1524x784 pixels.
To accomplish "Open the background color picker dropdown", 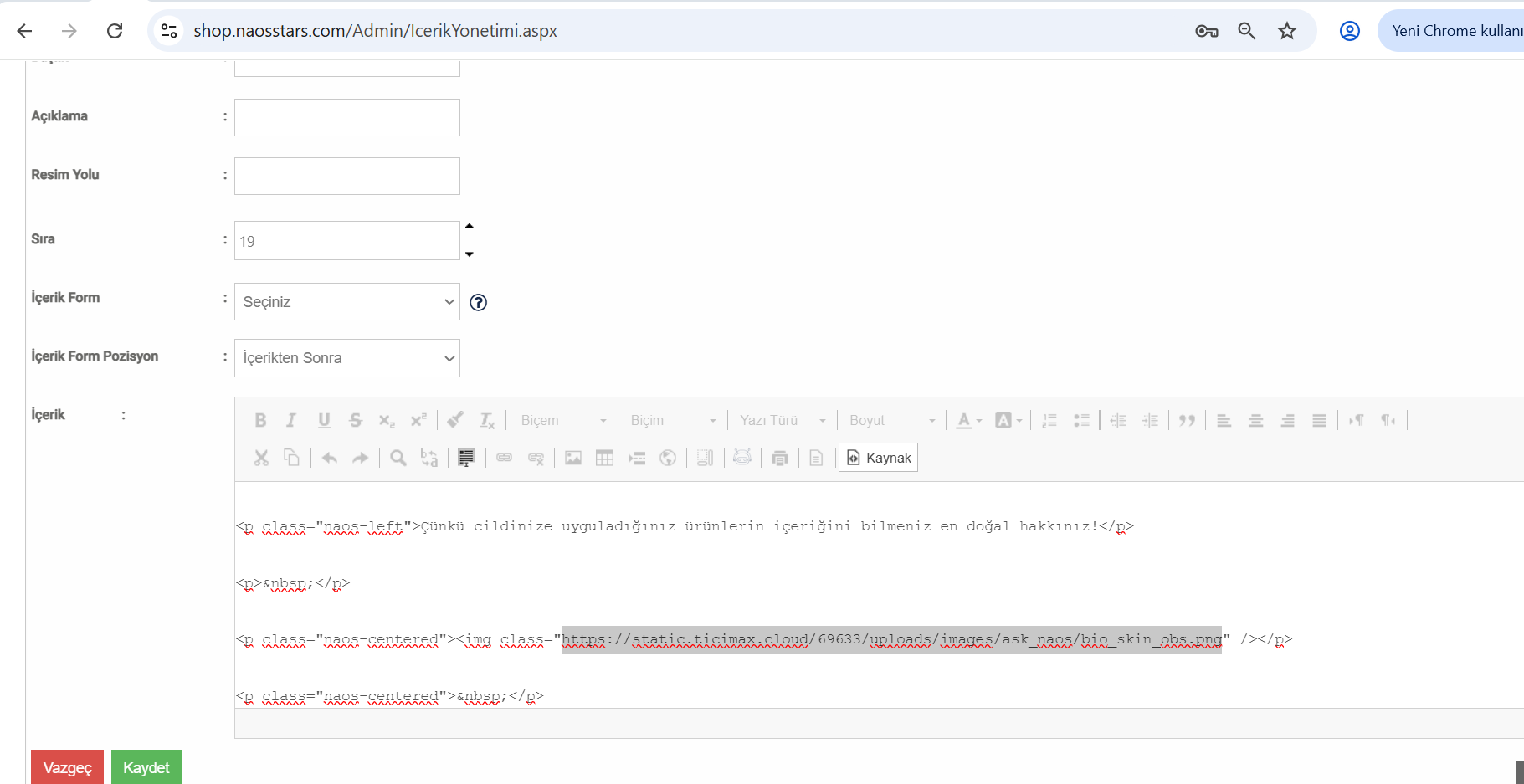I will (x=1008, y=420).
